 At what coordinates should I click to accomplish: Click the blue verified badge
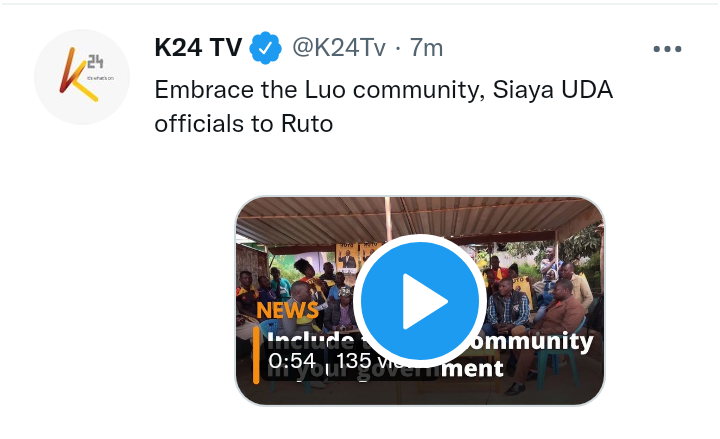pyautogui.click(x=265, y=48)
